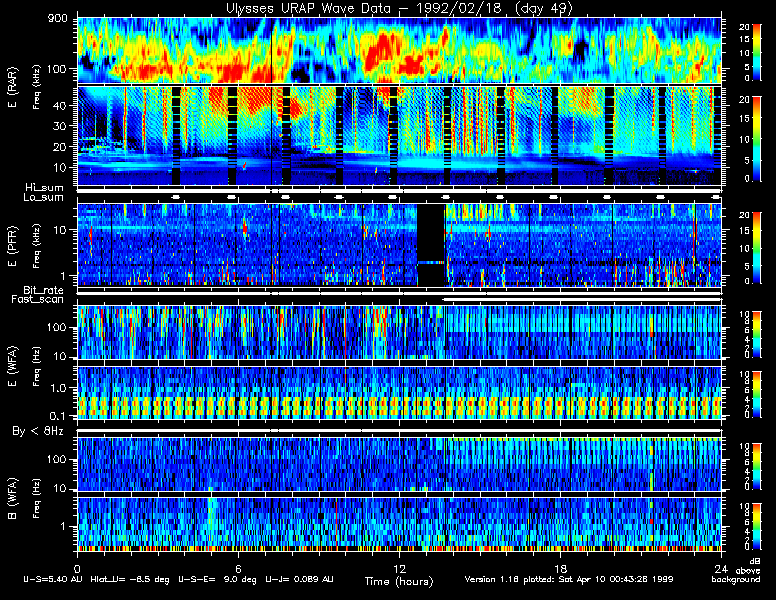Select the Bit_rate row label

[x=43, y=289]
